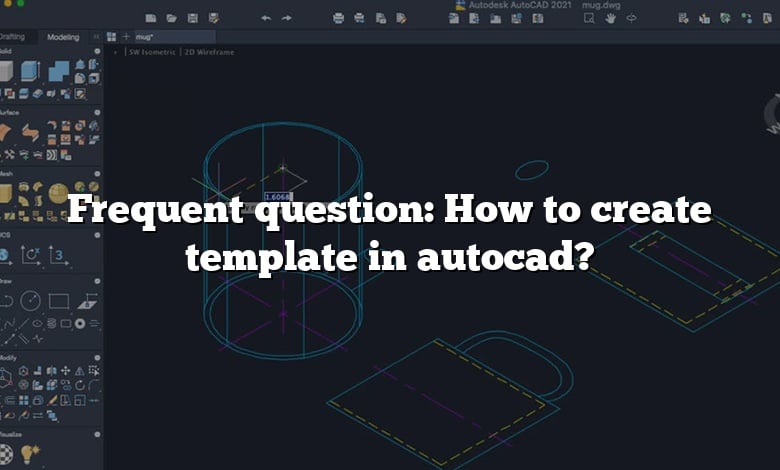Screen dimensions: 780x470
Task: Select the Mesh Box tool
Action: pyautogui.click(x=5, y=193)
